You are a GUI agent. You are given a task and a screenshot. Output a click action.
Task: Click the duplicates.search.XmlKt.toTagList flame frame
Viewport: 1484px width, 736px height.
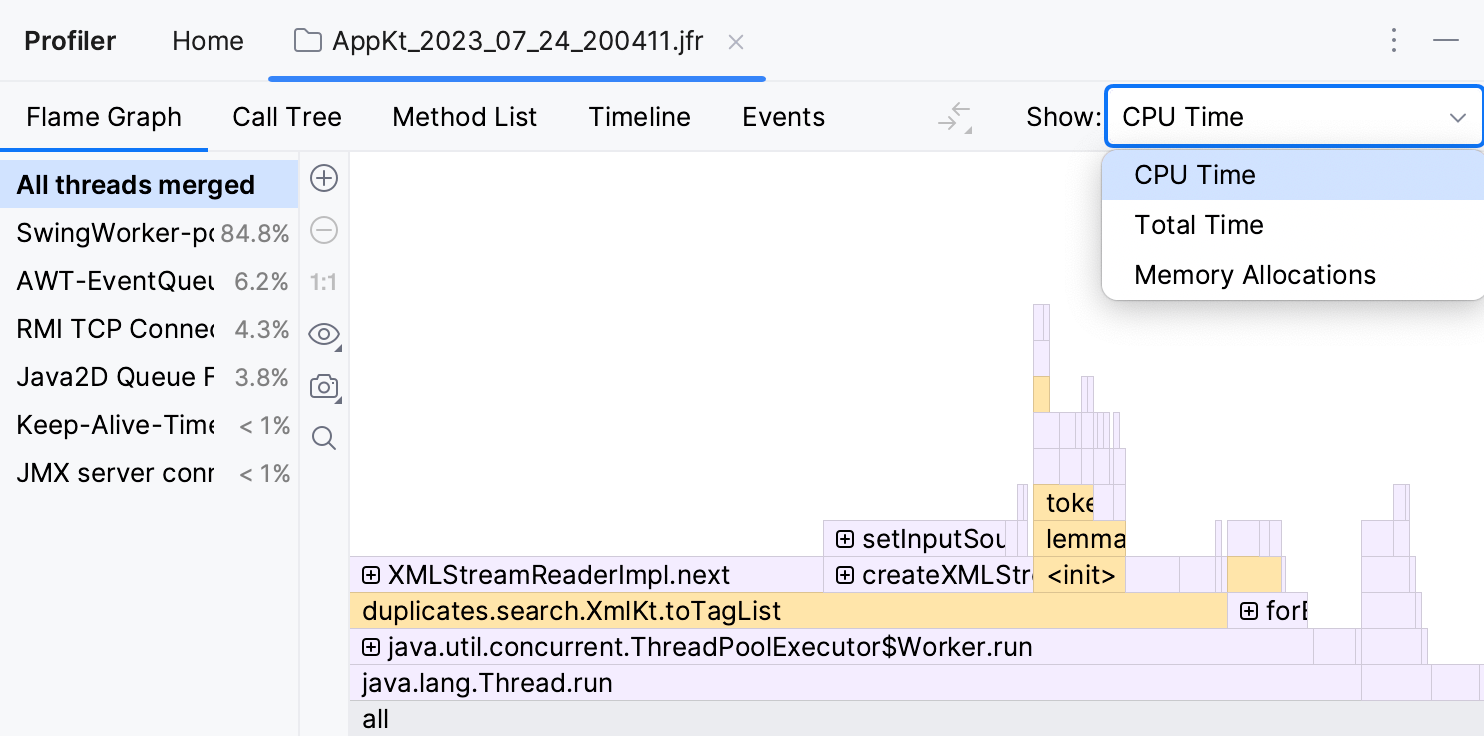tap(570, 611)
